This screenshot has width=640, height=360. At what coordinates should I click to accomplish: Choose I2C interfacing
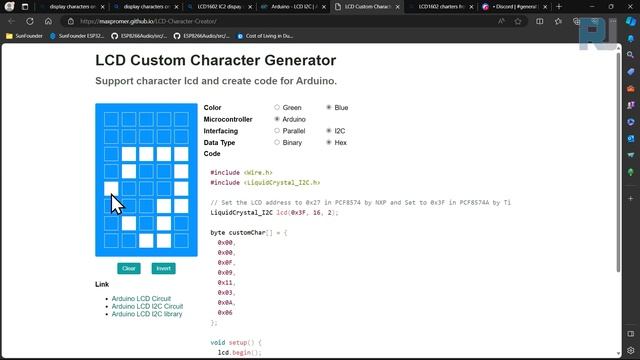(x=329, y=131)
